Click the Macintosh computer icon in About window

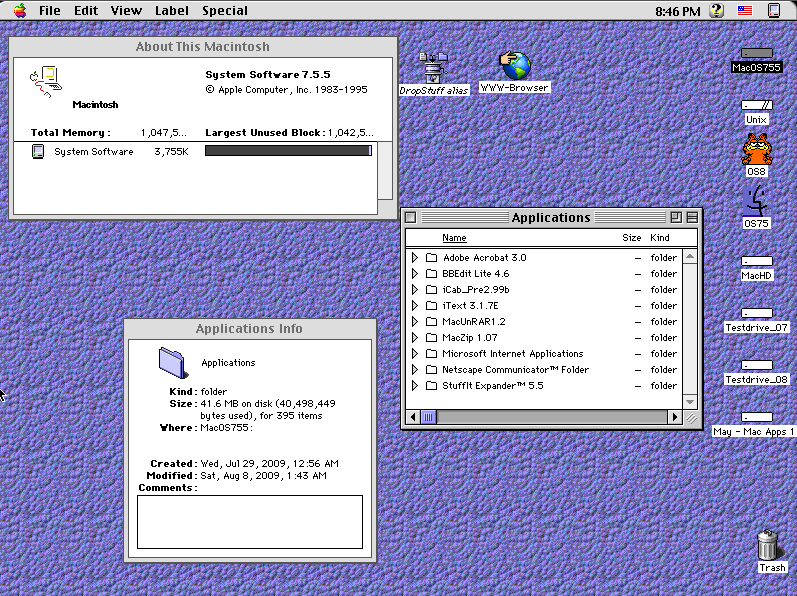46,81
